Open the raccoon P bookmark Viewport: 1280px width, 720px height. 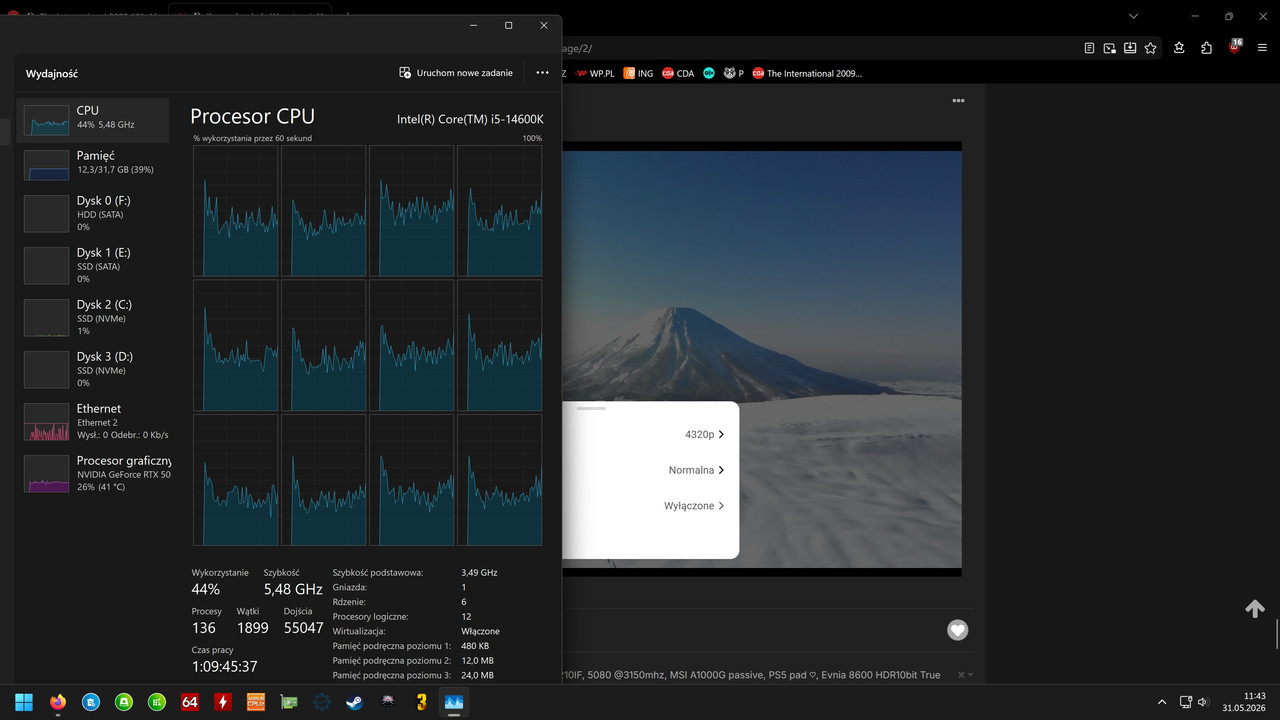(x=734, y=73)
